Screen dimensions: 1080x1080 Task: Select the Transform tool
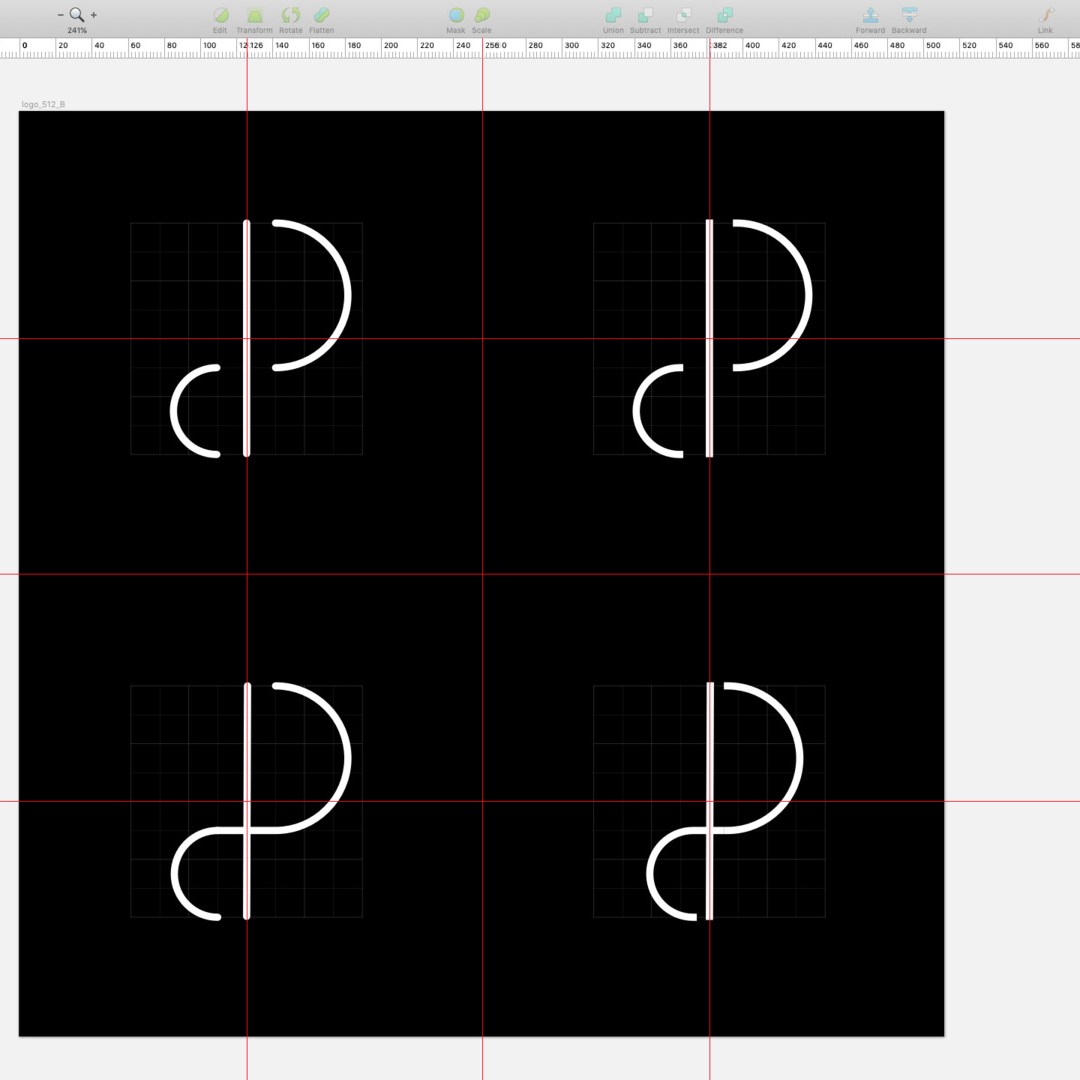(x=255, y=15)
